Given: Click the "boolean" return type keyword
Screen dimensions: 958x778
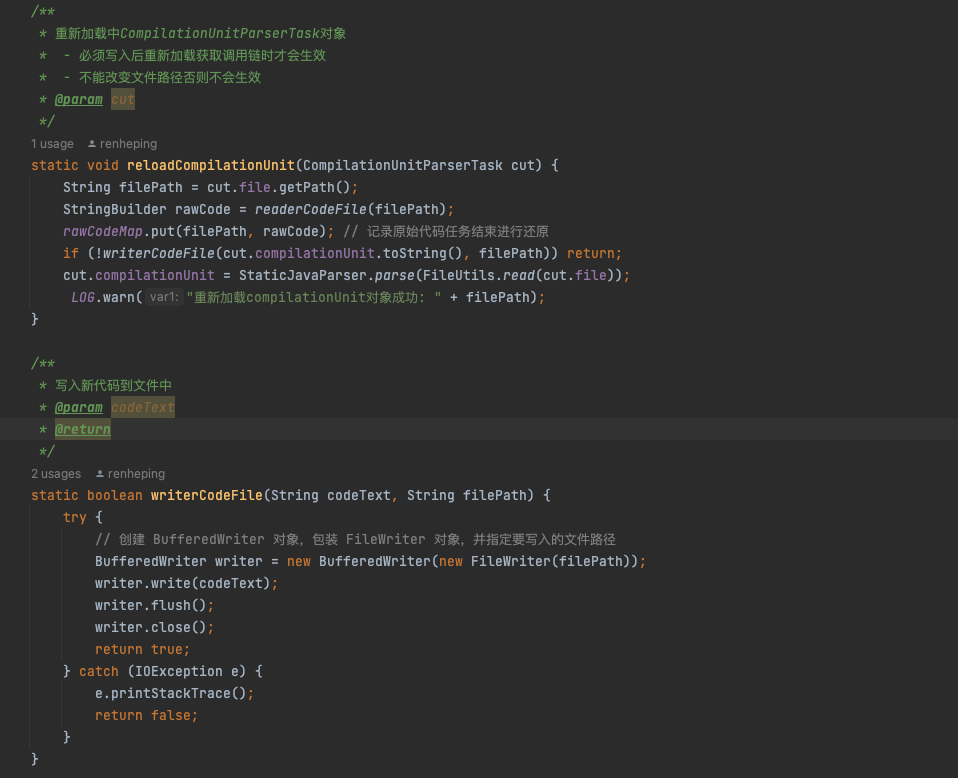Looking at the screenshot, I should click(x=114, y=496).
